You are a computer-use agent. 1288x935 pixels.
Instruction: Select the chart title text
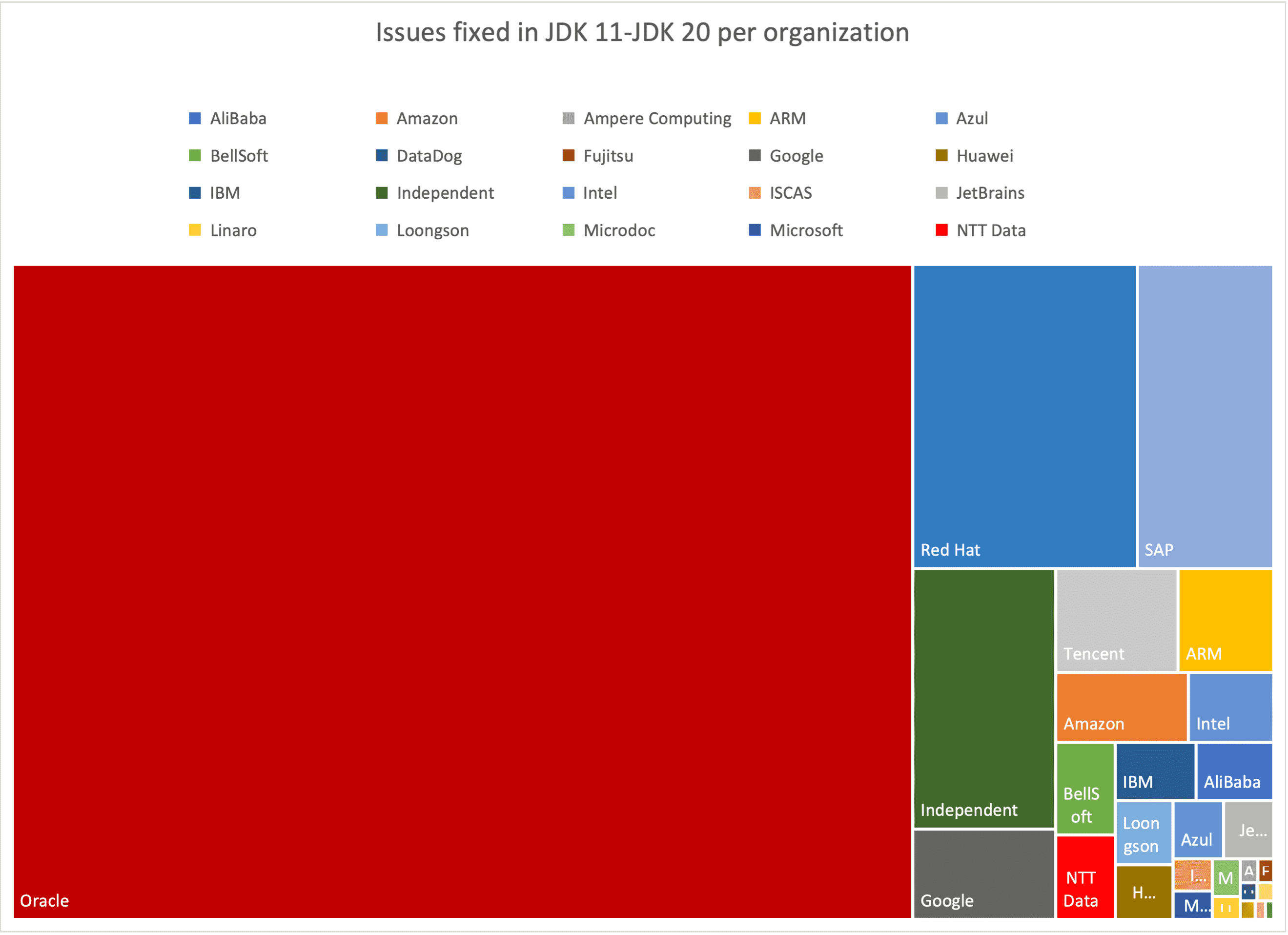click(642, 32)
